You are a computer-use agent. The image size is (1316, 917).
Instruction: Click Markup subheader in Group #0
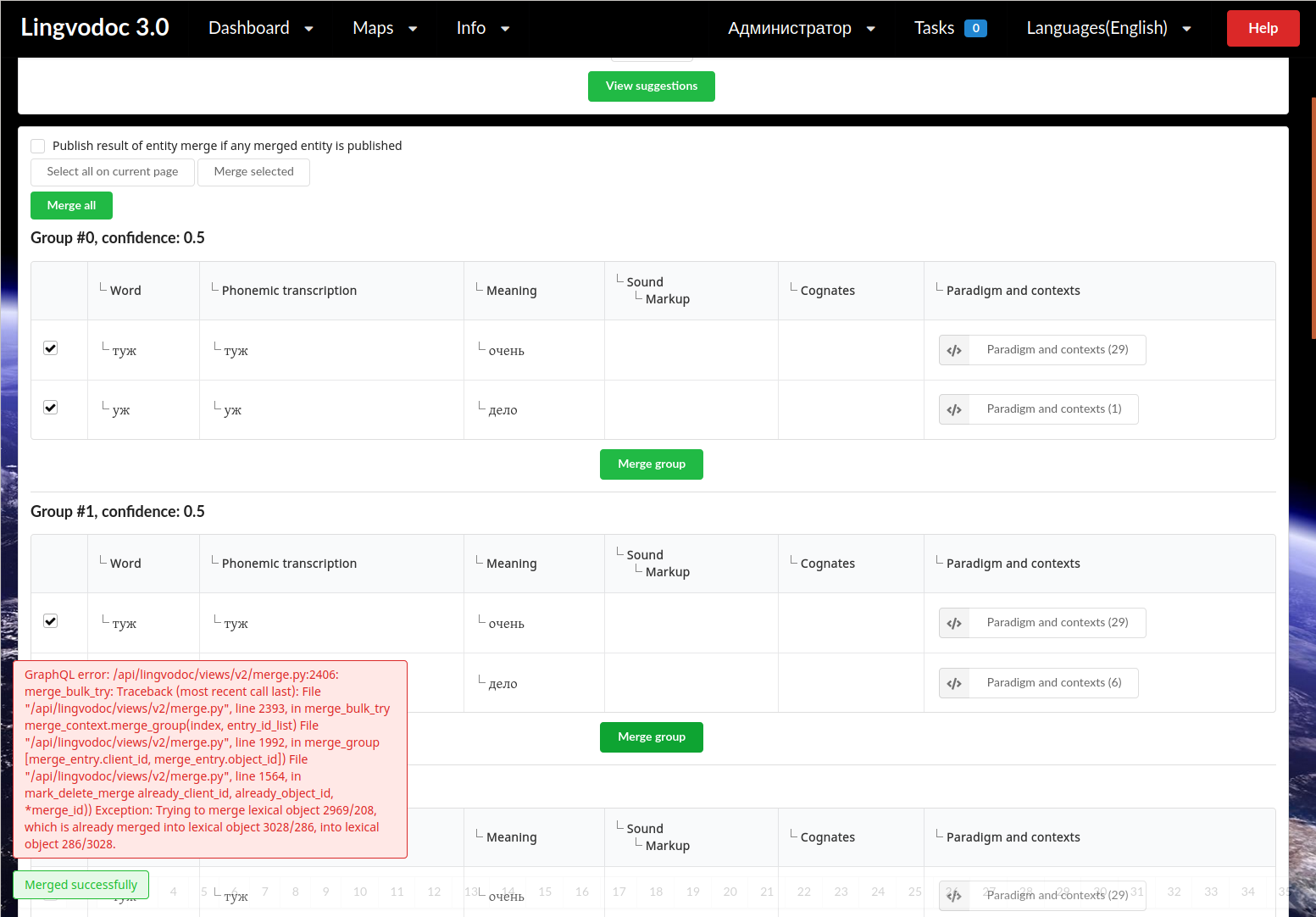pyautogui.click(x=668, y=299)
